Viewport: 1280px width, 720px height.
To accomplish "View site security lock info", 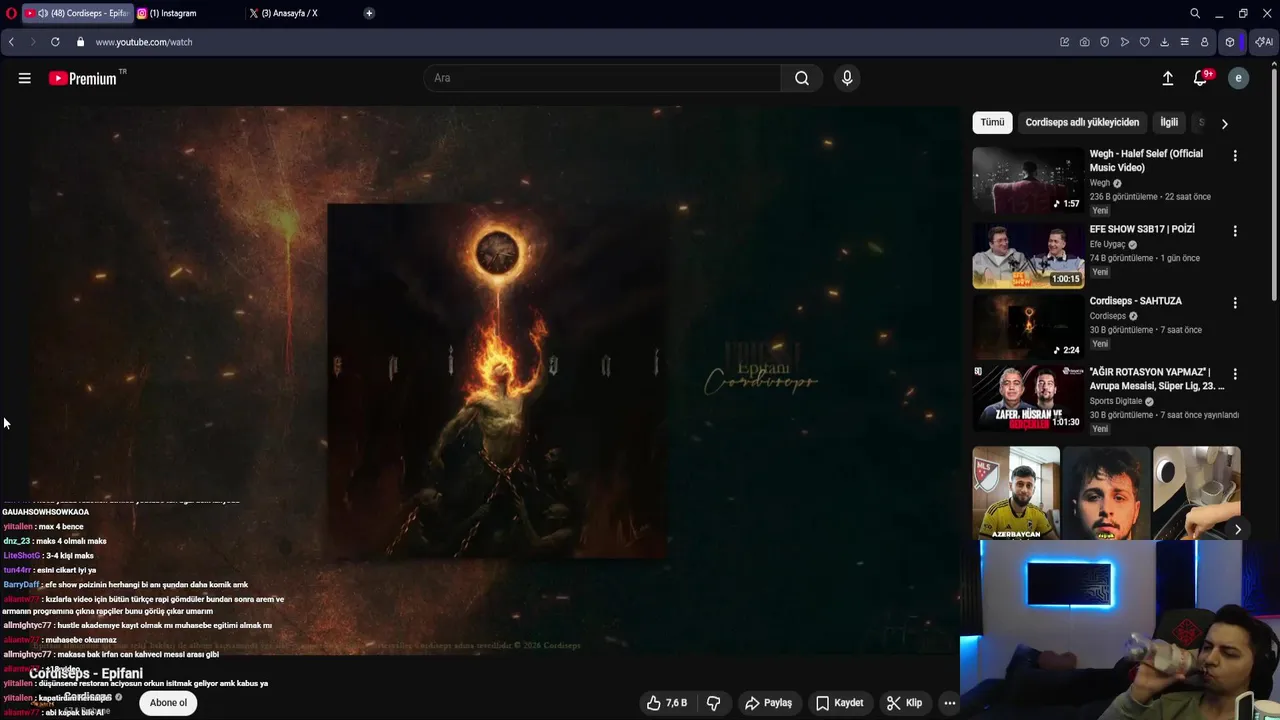I will pos(80,42).
